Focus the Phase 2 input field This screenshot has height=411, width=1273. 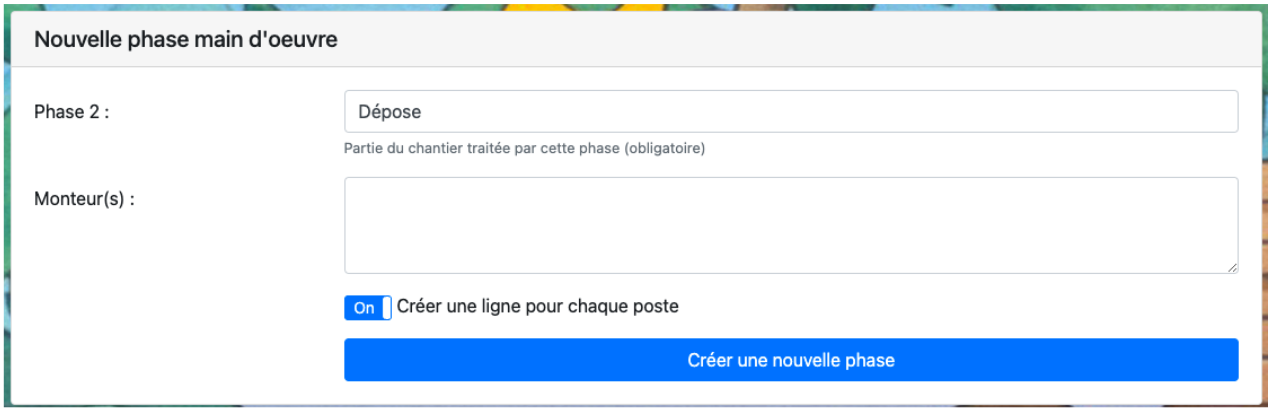[790, 112]
